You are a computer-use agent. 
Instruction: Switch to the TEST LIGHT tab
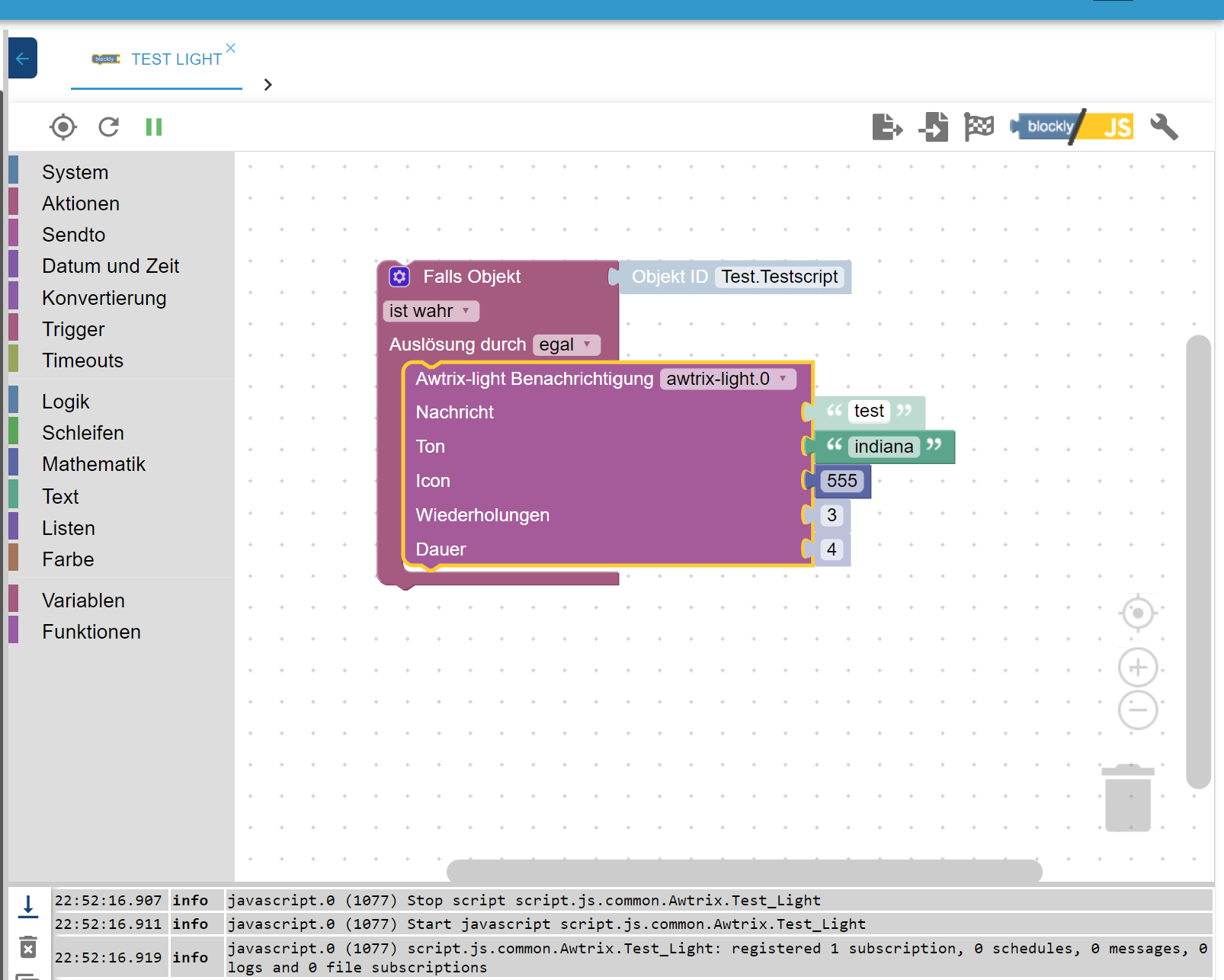click(157, 59)
